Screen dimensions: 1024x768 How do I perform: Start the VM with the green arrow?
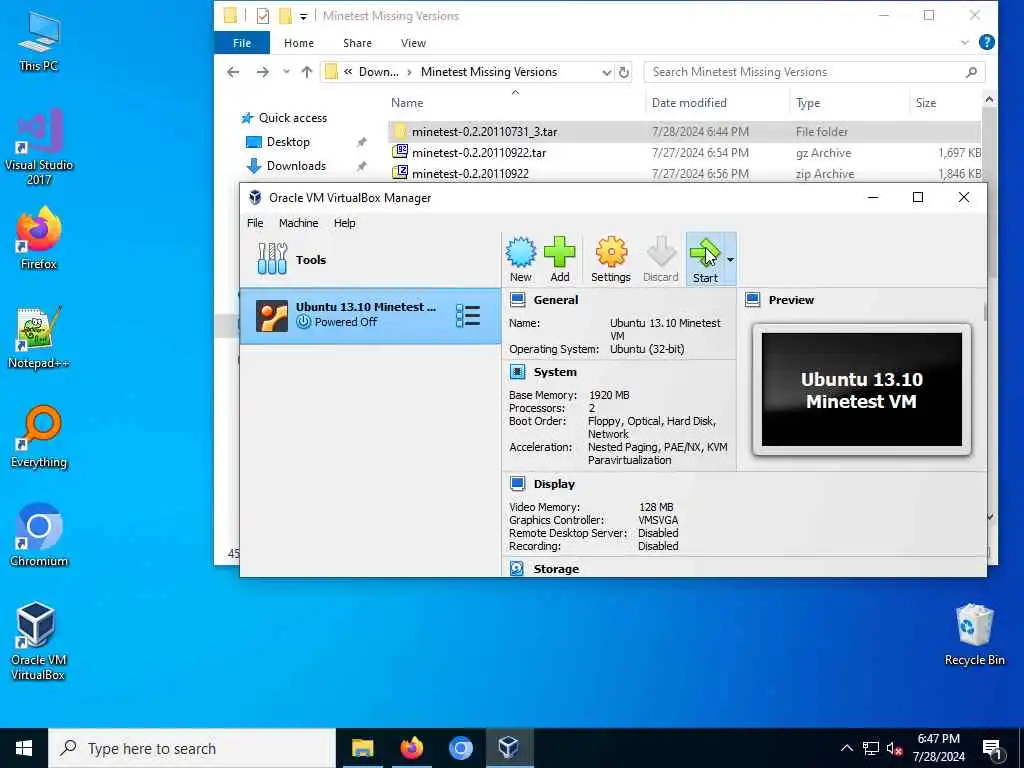[x=705, y=259]
